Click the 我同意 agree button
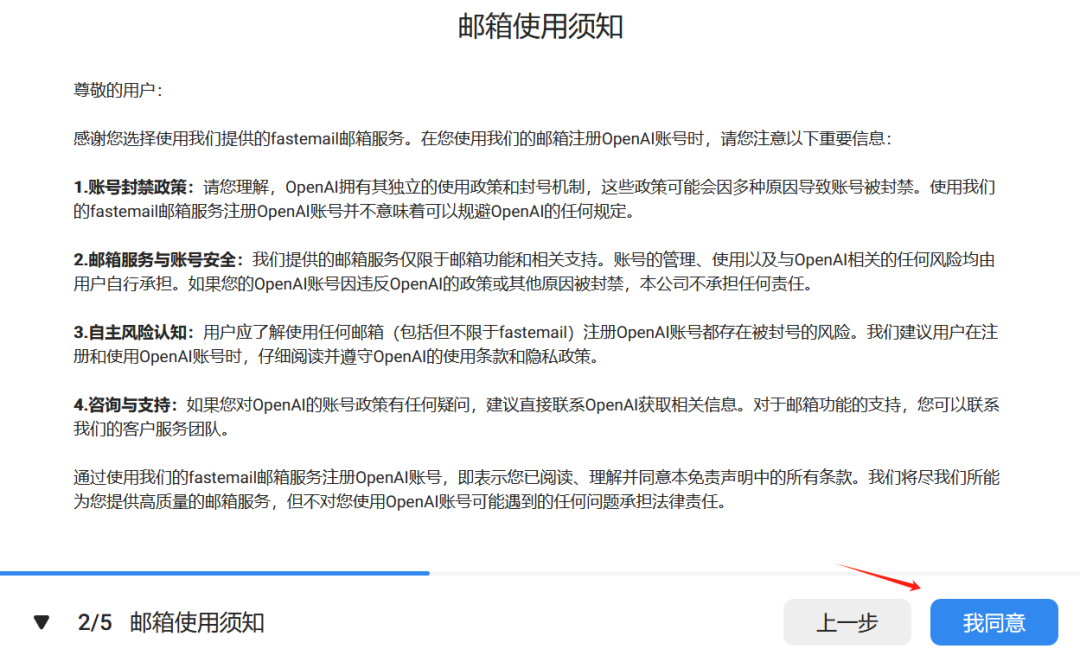The image size is (1080, 649). (x=994, y=622)
